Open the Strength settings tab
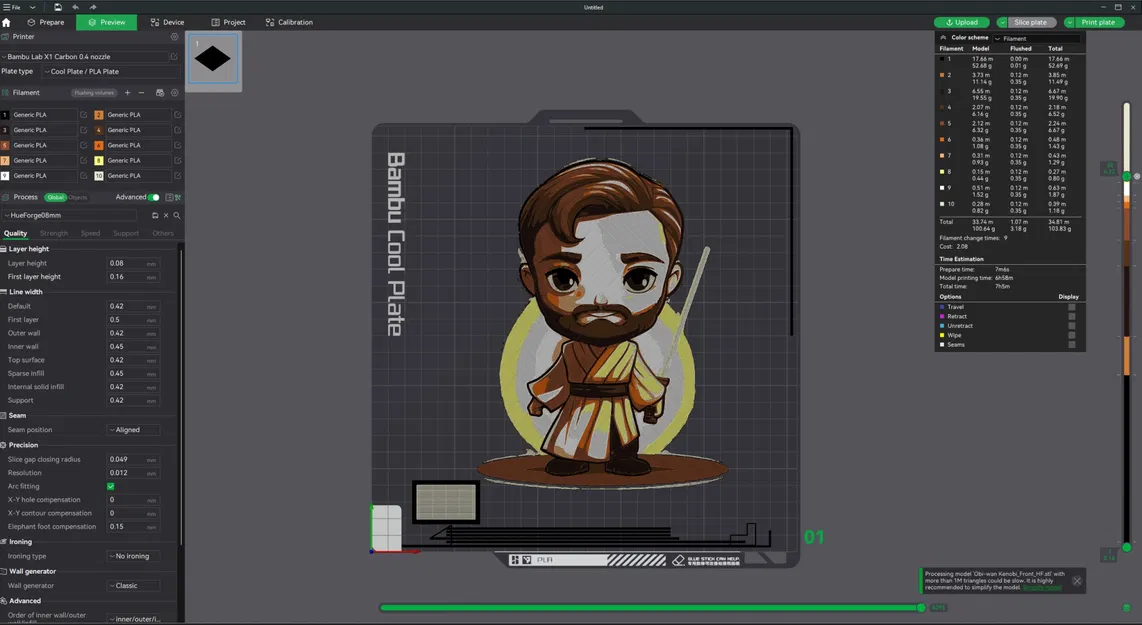The height and width of the screenshot is (625, 1142). (x=54, y=232)
